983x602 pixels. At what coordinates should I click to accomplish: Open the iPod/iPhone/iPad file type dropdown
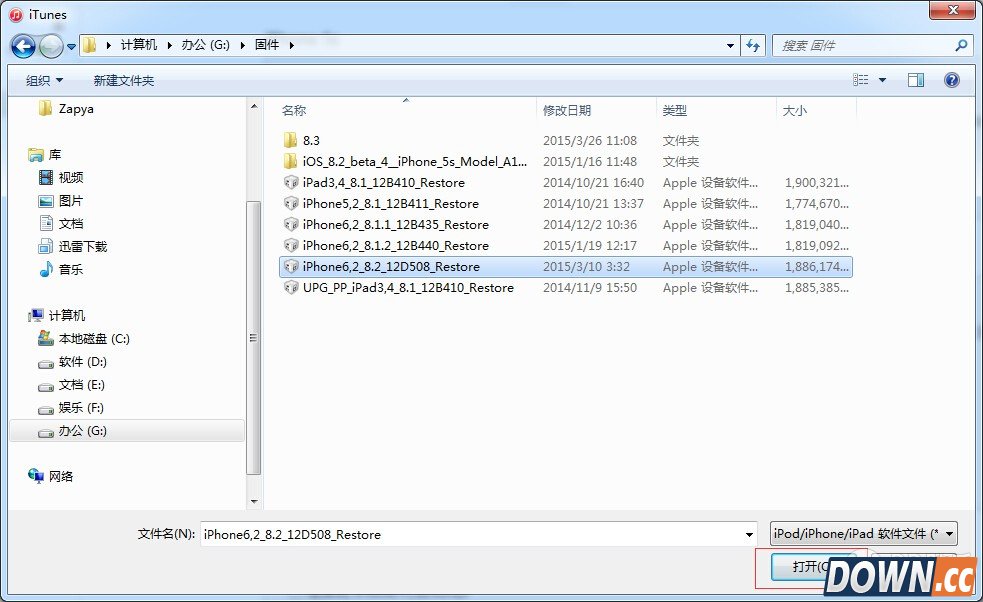(862, 533)
